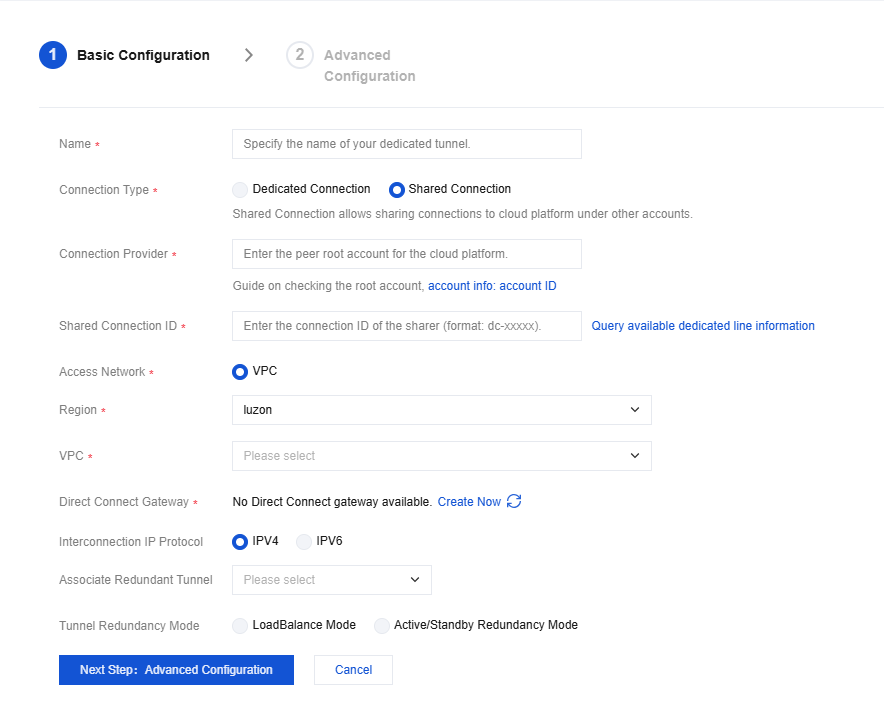Click the Shared Connection description text
This screenshot has height=725, width=884.
pos(462,214)
